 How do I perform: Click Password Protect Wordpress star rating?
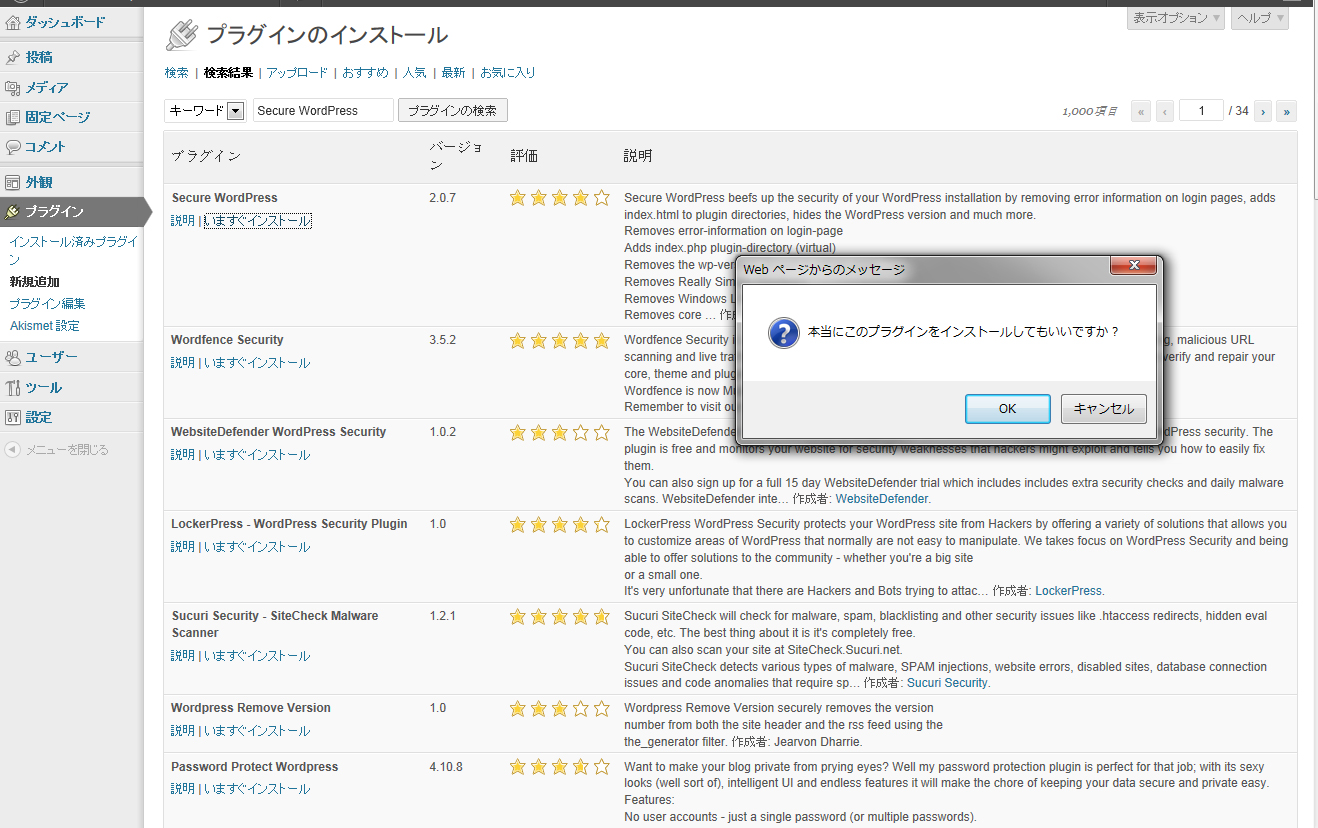tap(560, 767)
